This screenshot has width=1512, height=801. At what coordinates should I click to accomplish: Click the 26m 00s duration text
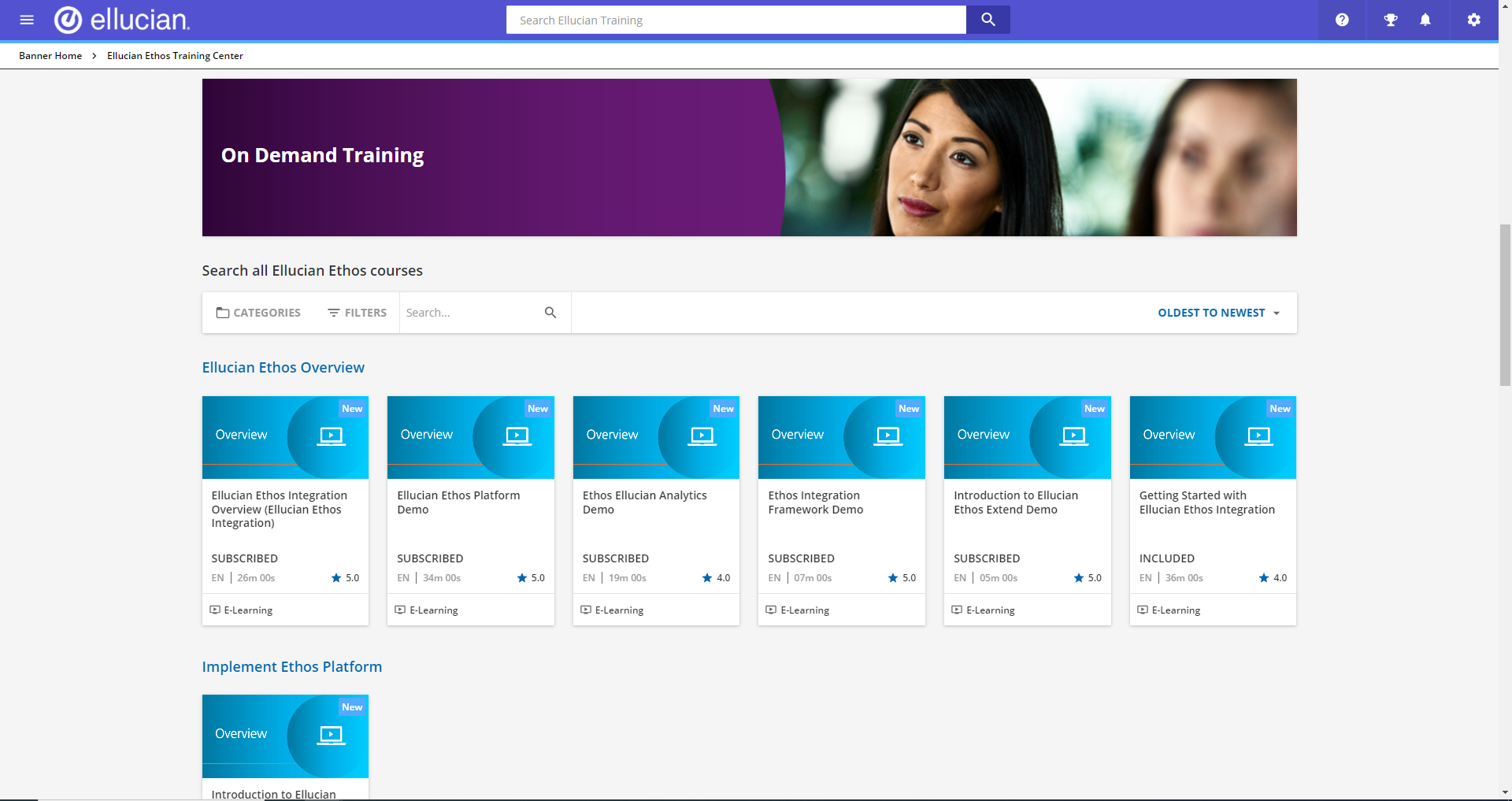256,578
